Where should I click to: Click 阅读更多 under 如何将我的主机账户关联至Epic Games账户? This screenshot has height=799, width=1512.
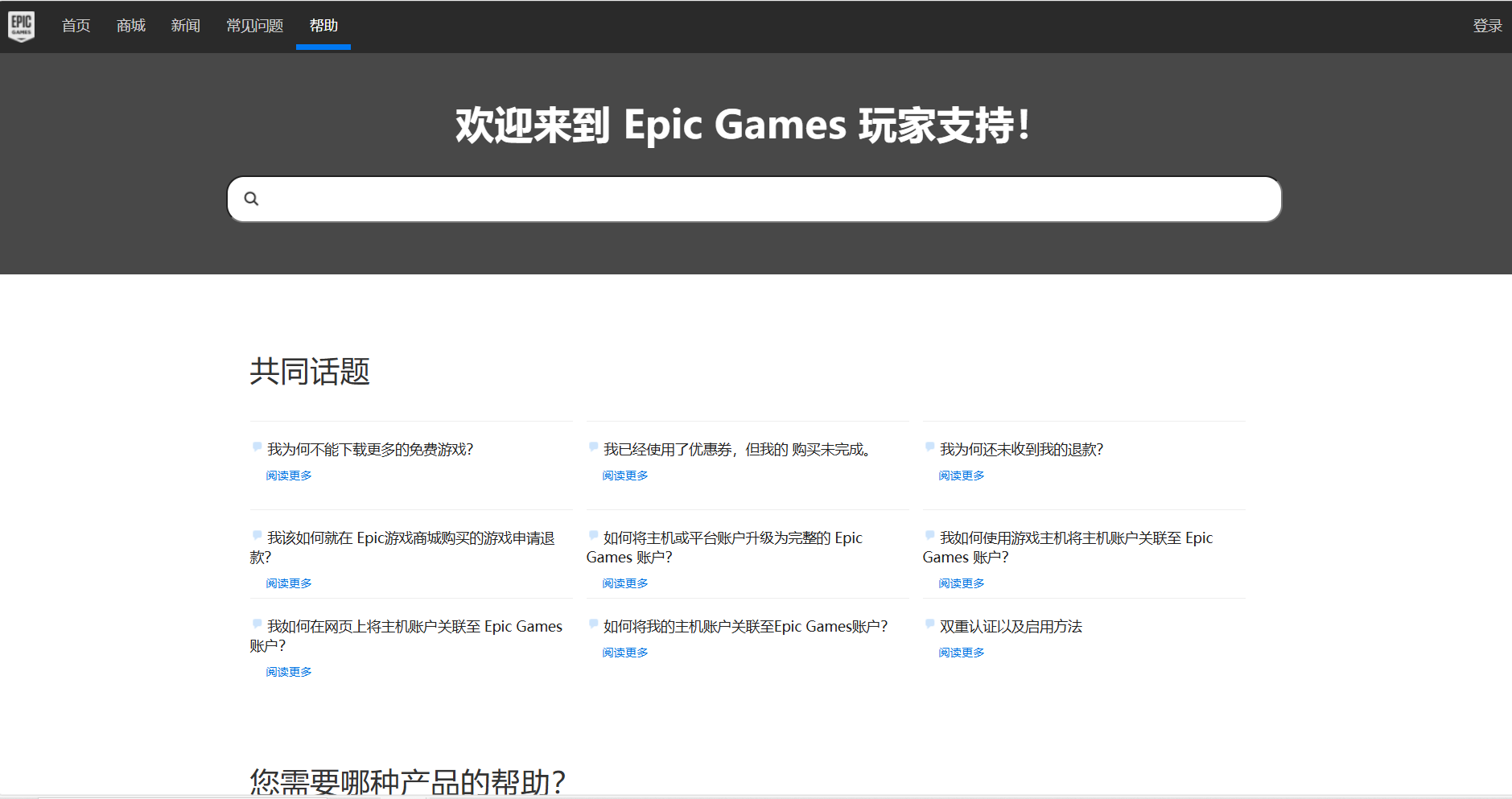point(624,653)
